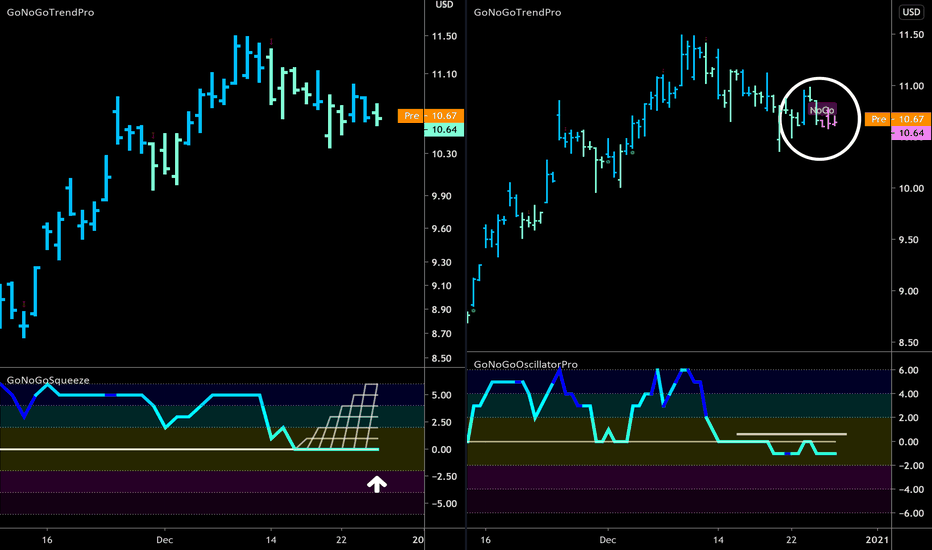Click the -4.00 value on the Oscillator scale

pyautogui.click(x=910, y=490)
